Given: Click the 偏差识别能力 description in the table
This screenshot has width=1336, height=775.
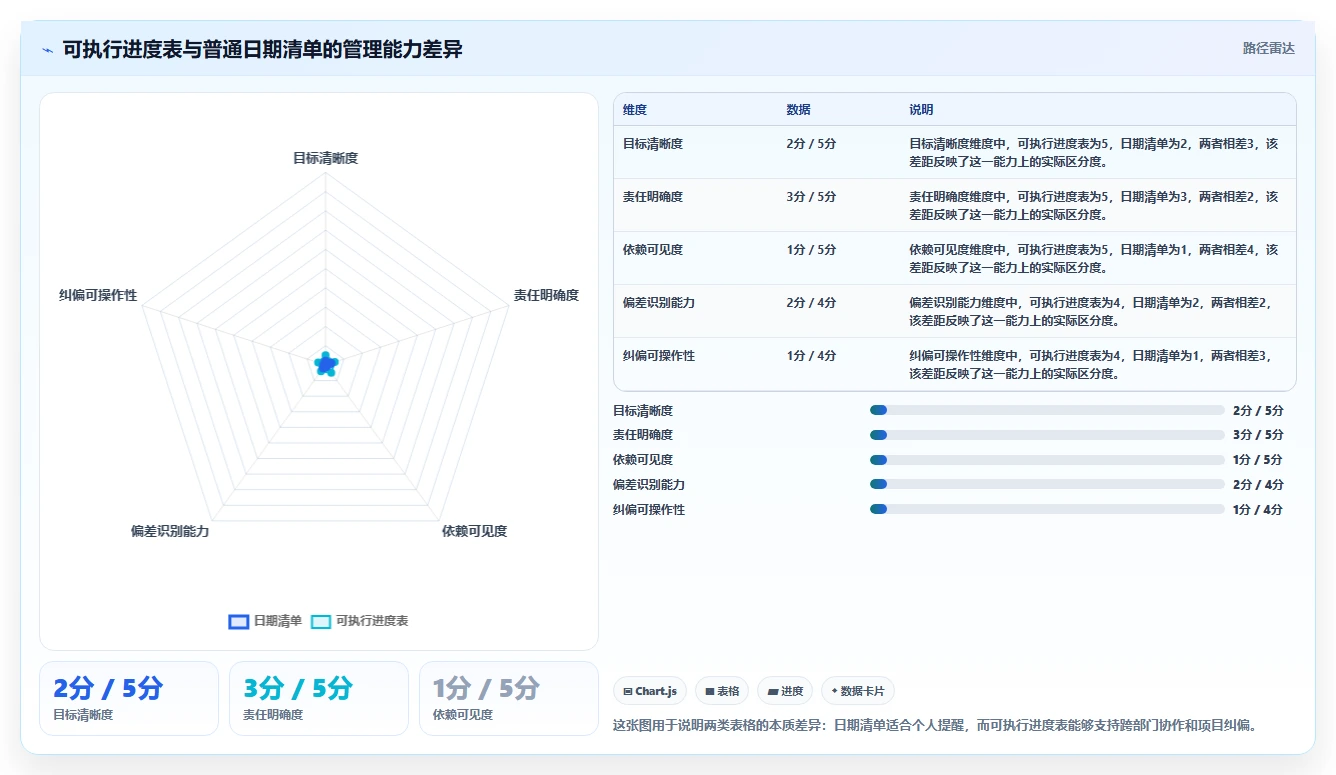Looking at the screenshot, I should 1090,312.
